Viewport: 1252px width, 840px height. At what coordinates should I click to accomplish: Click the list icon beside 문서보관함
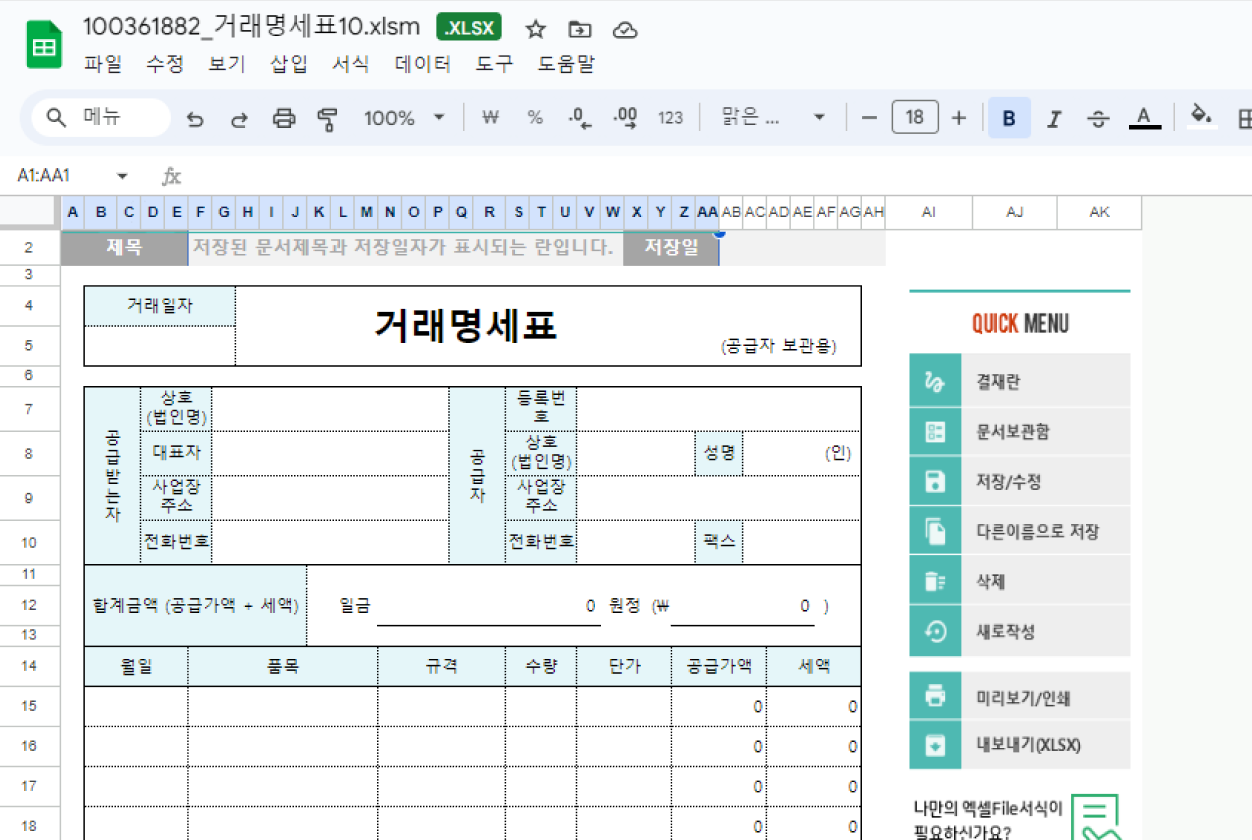(x=936, y=432)
